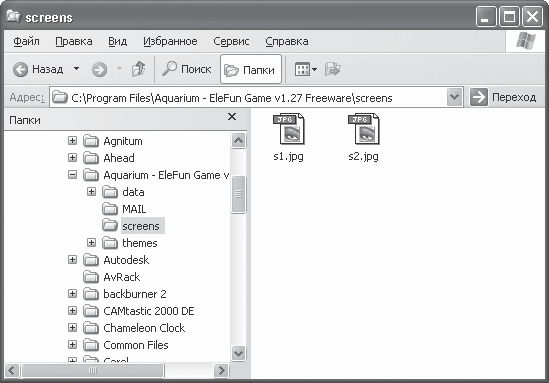The width and height of the screenshot is (549, 383).
Task: Select the CAMtastic 2000 DE folder icon
Action: [91, 311]
